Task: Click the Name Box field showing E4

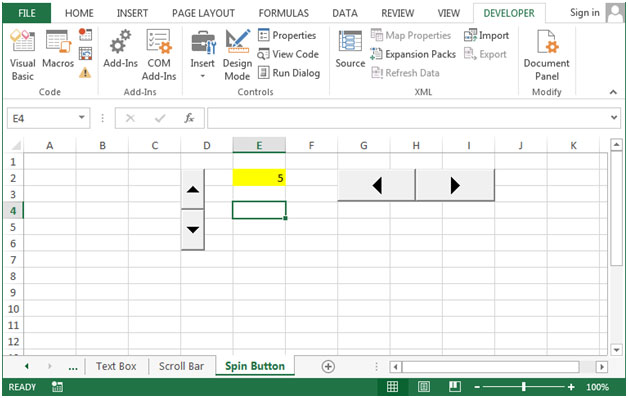Action: [x=42, y=118]
